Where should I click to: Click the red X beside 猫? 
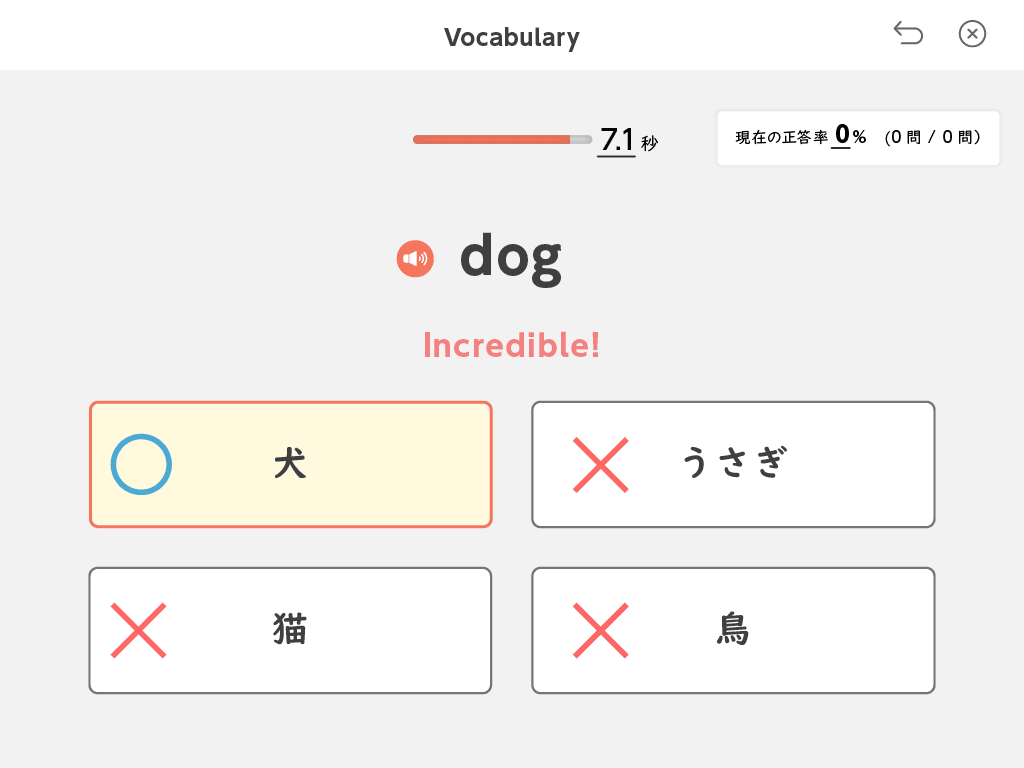138,630
